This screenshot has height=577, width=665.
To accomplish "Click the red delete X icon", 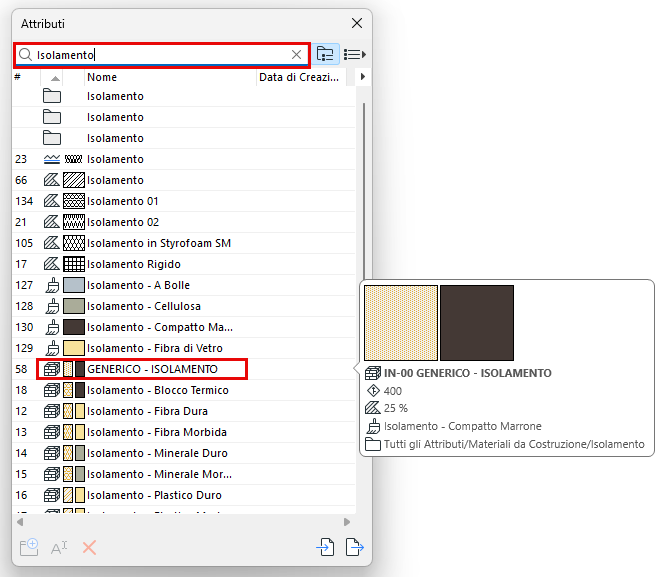I will click(89, 547).
